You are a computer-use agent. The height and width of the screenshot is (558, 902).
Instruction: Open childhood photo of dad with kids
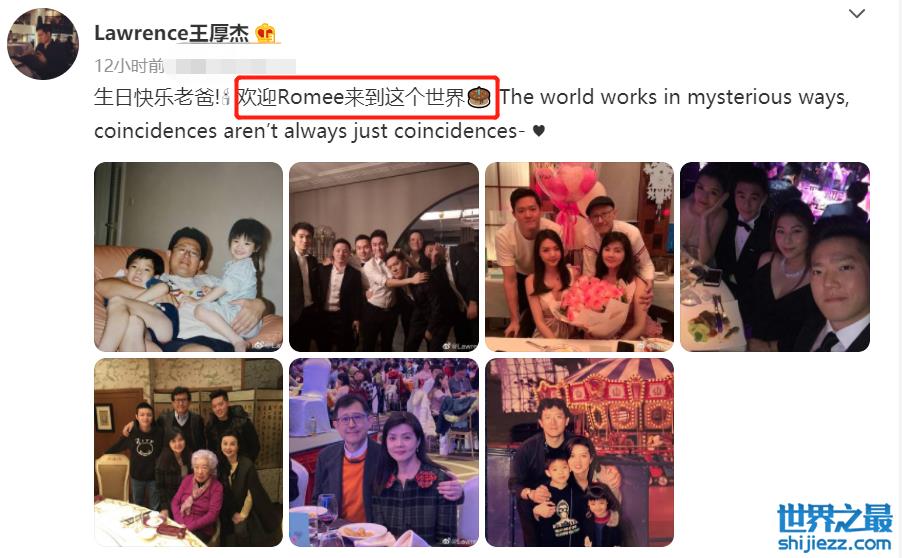(x=188, y=257)
